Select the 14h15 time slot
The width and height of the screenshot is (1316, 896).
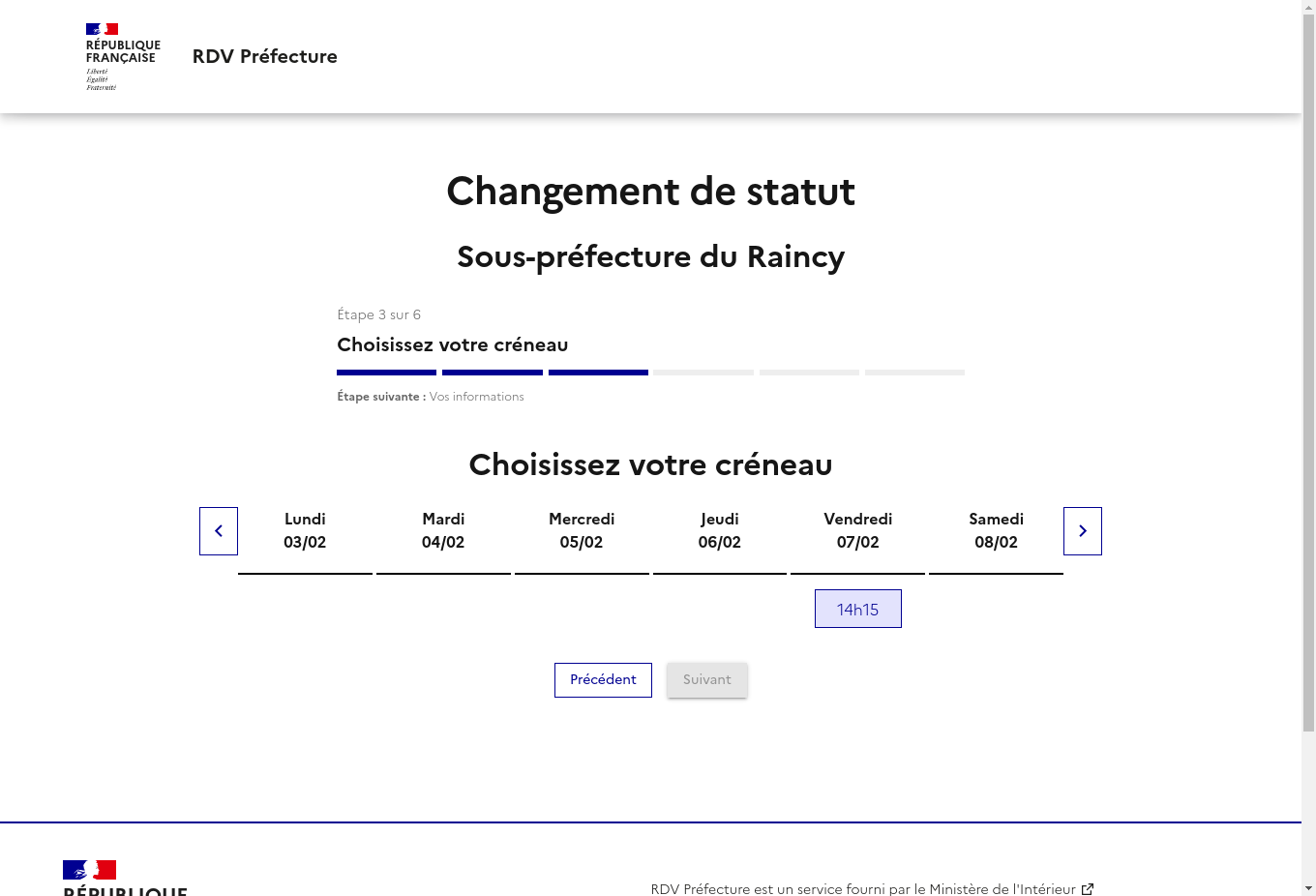(858, 609)
